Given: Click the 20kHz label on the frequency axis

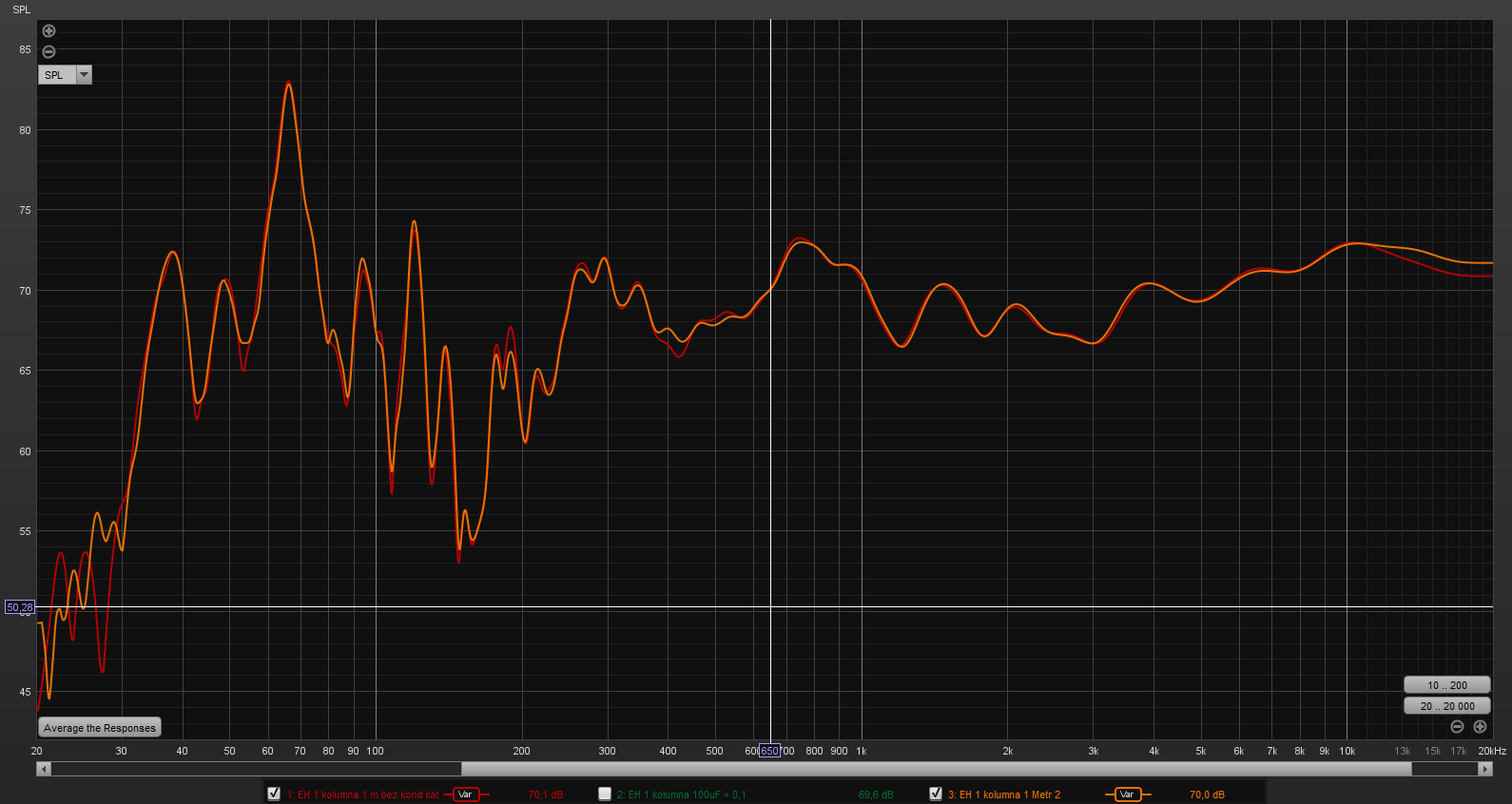Looking at the screenshot, I should [1491, 751].
